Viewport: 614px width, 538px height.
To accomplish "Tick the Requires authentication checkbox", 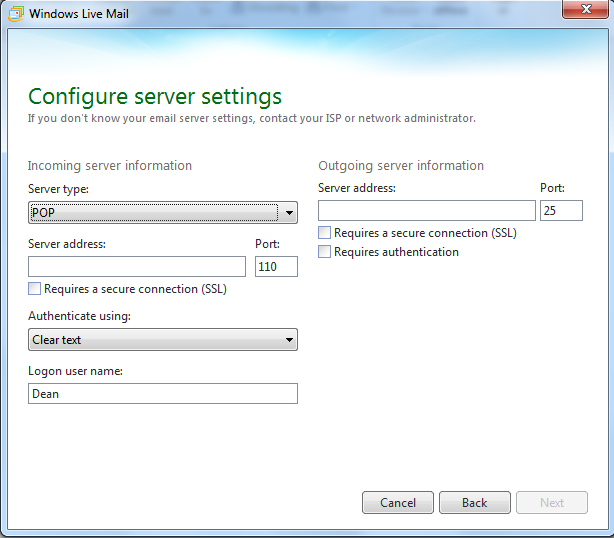I will (x=324, y=251).
